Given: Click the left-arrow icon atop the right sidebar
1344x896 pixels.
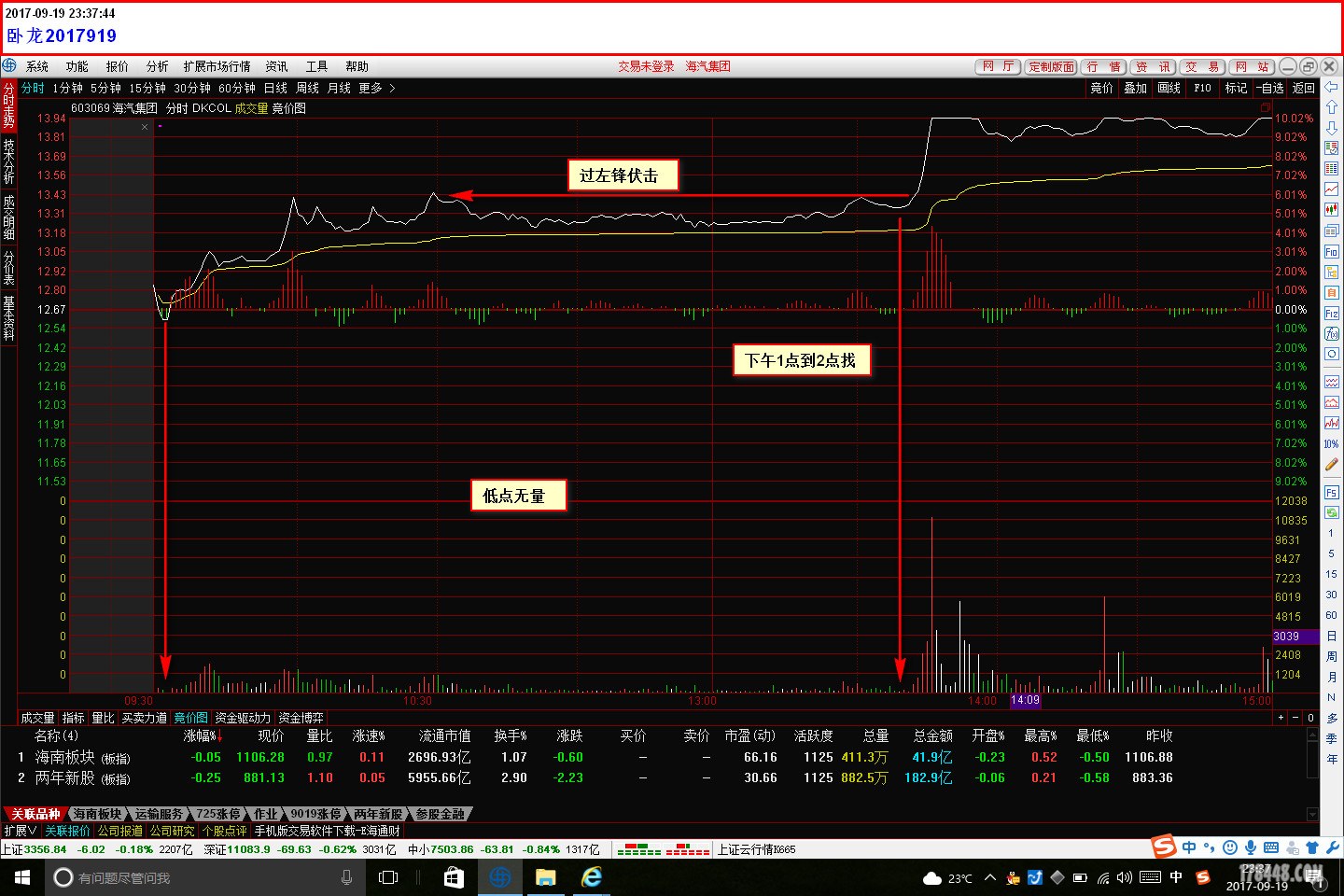Looking at the screenshot, I should [1331, 87].
